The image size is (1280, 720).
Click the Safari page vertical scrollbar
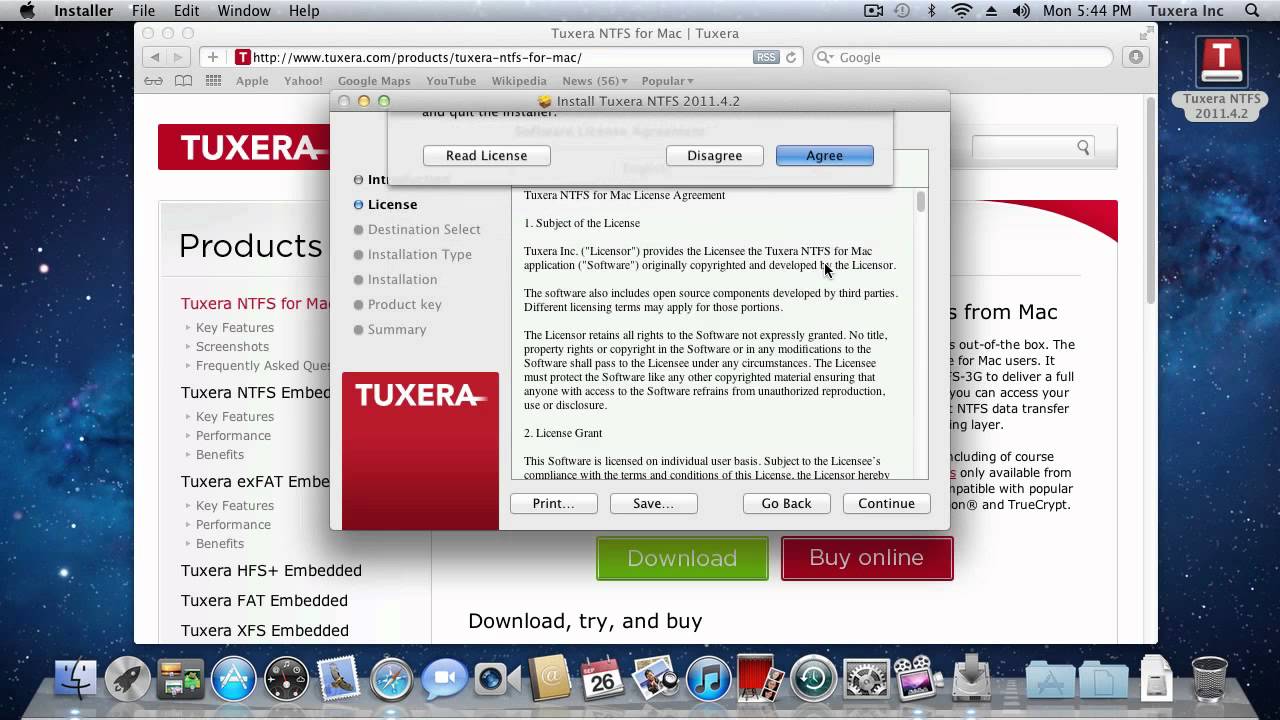tap(1150, 200)
